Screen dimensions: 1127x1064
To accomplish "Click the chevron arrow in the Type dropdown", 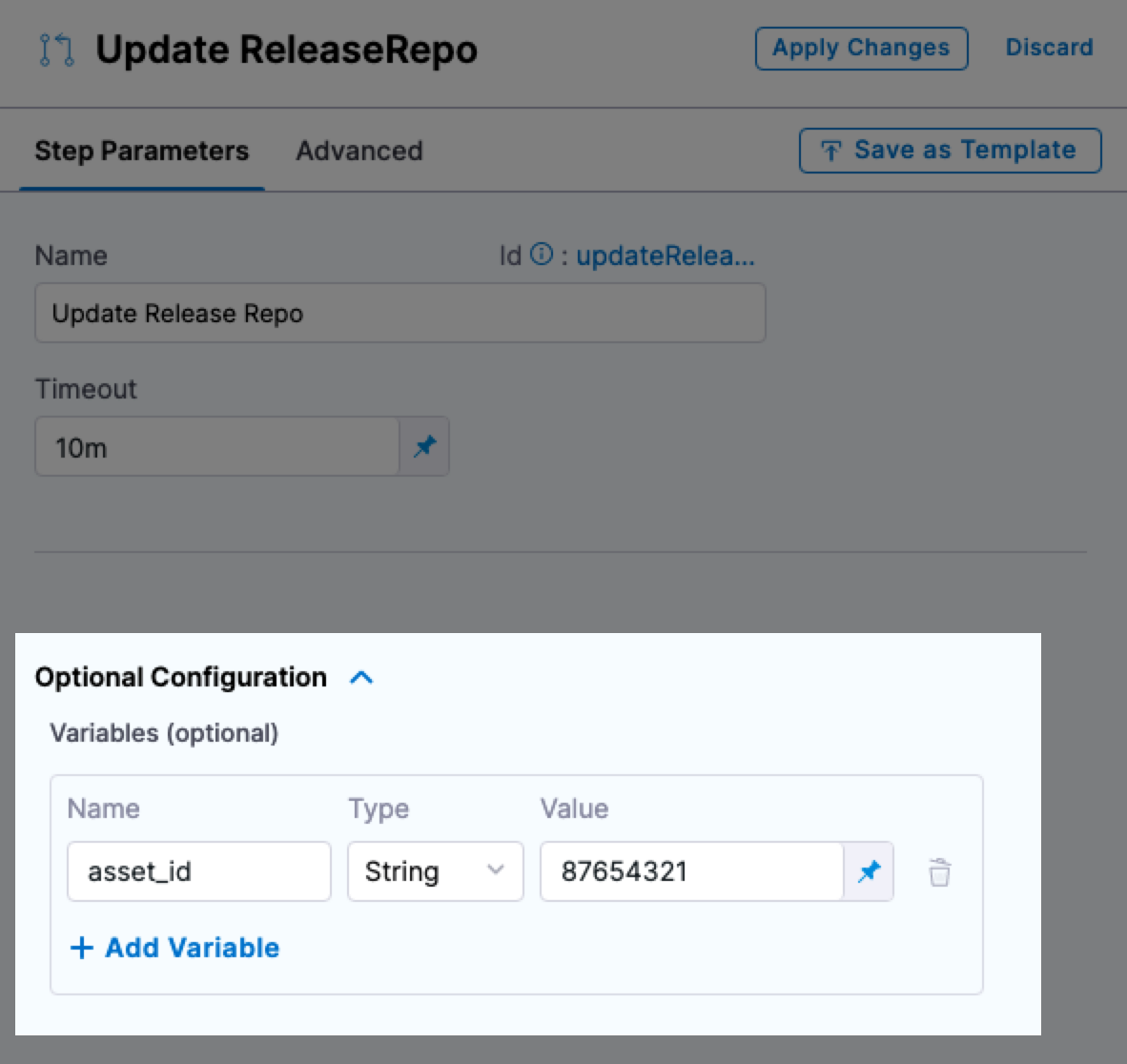I will 495,870.
